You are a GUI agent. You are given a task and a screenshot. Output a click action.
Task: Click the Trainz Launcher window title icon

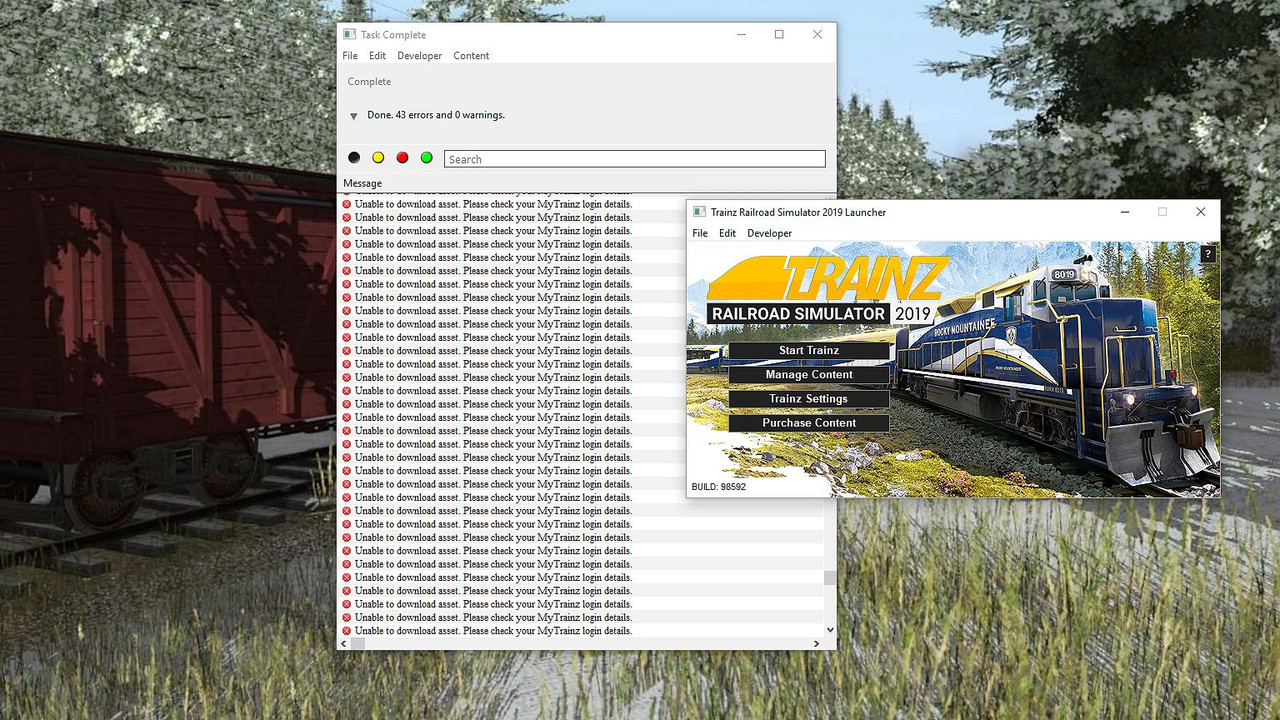coord(700,212)
